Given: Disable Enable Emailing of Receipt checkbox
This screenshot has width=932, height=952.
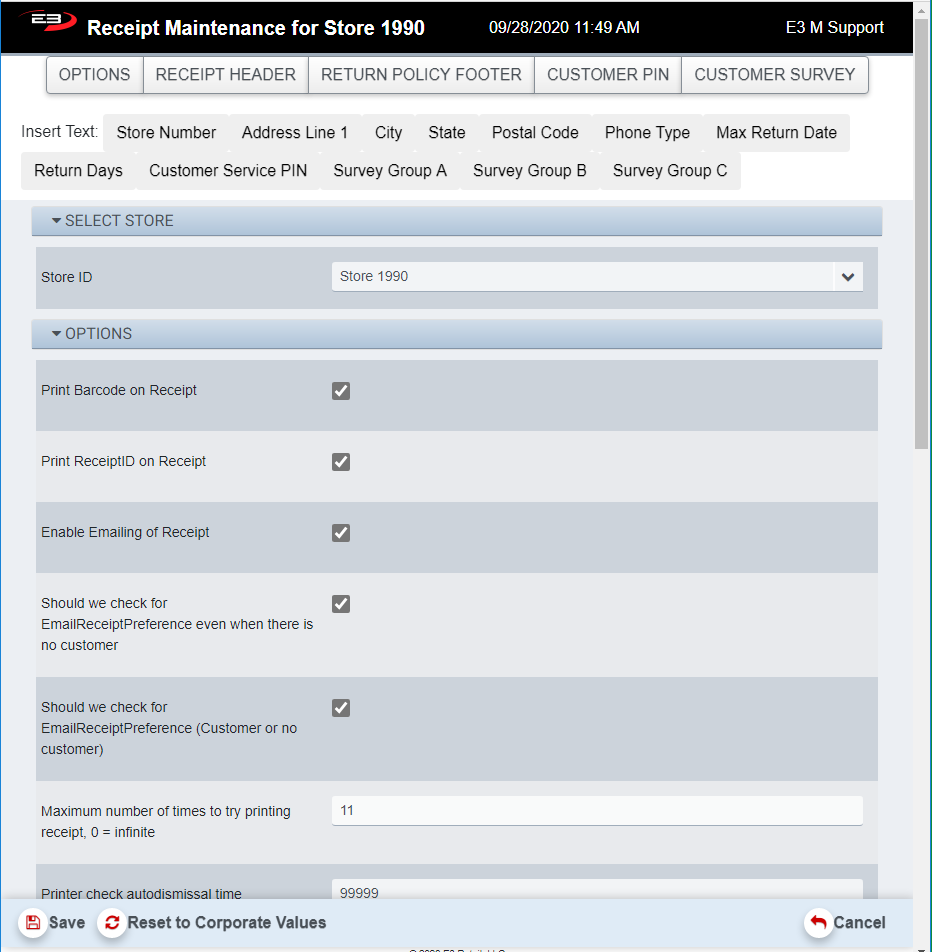Looking at the screenshot, I should coord(341,533).
